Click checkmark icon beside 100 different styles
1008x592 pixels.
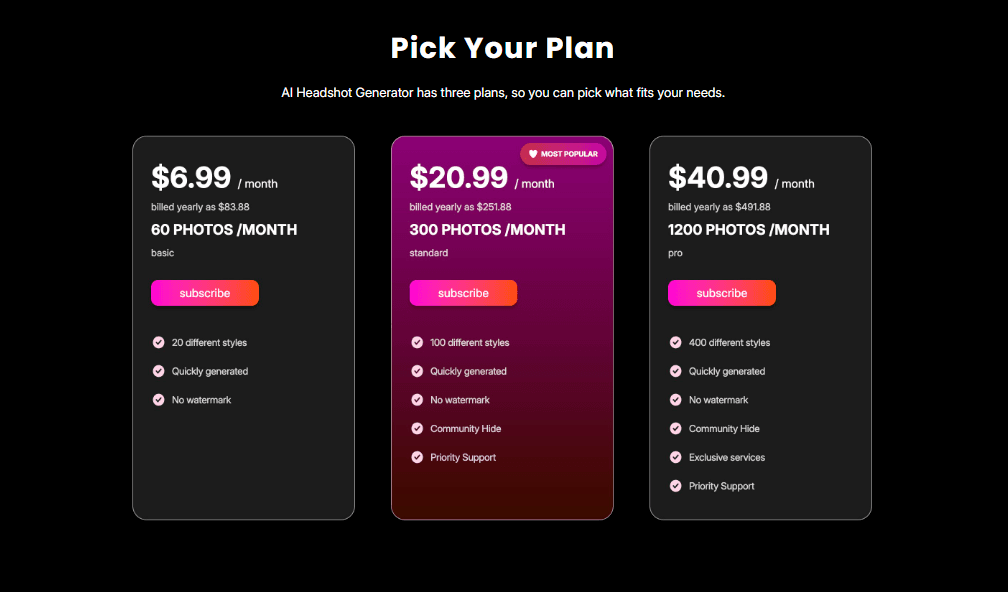pyautogui.click(x=417, y=342)
